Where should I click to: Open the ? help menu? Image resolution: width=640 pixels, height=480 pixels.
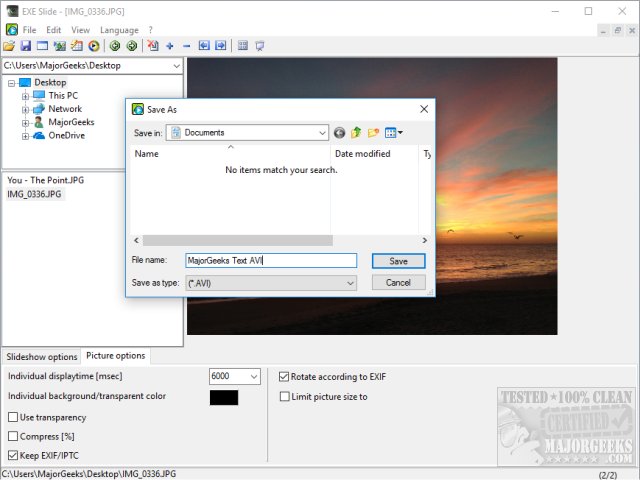[x=151, y=30]
